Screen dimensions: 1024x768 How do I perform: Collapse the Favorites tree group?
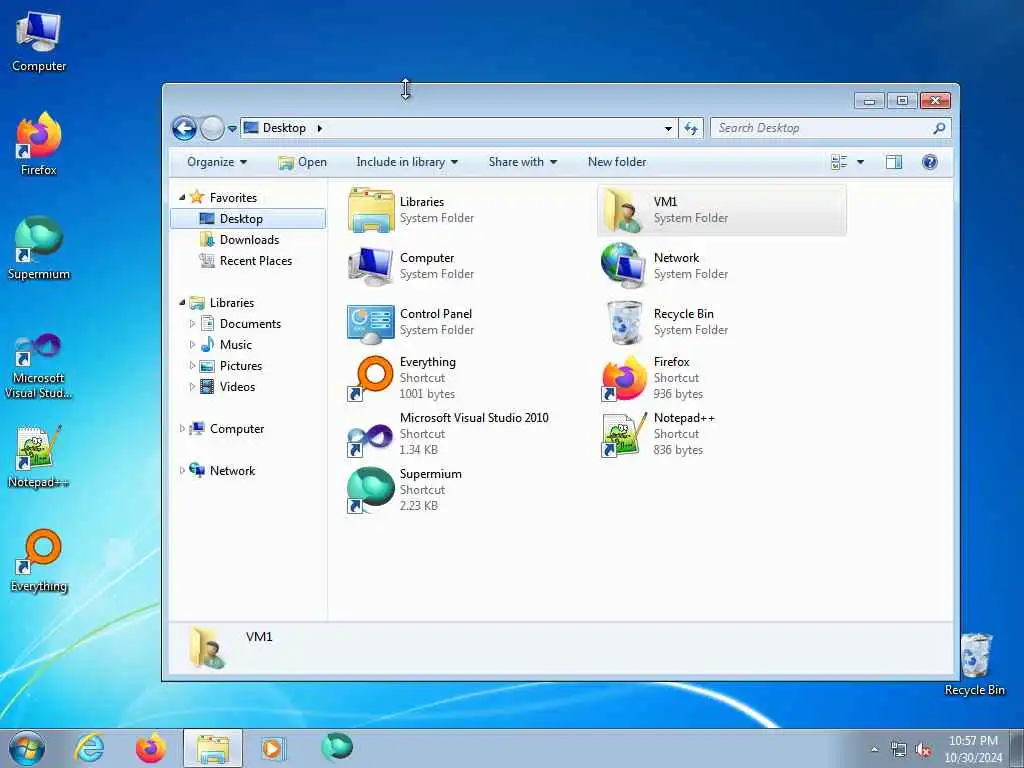pos(182,197)
